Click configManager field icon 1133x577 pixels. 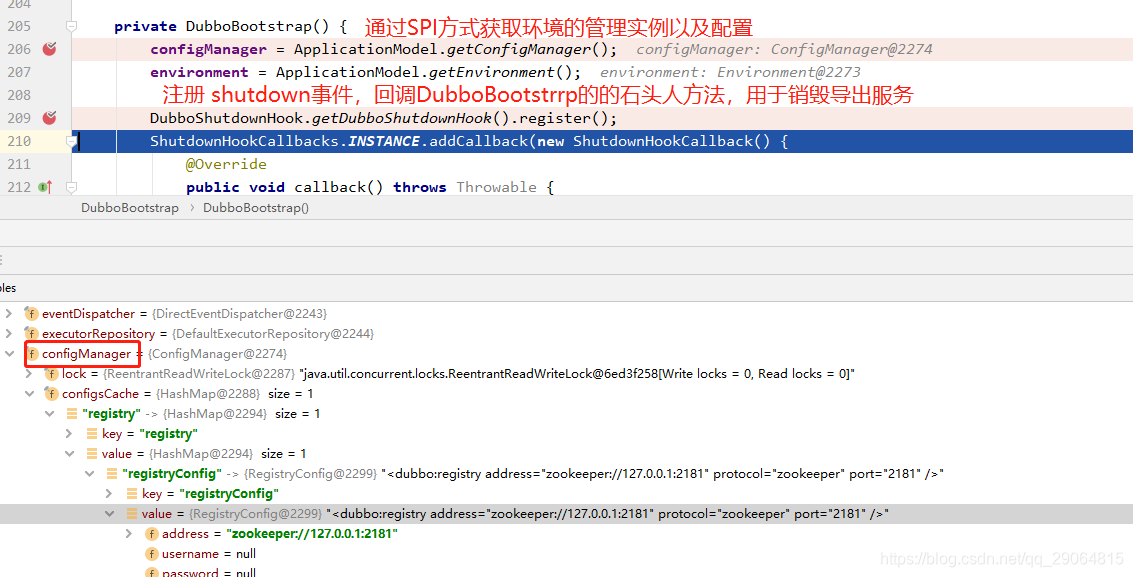click(31, 354)
